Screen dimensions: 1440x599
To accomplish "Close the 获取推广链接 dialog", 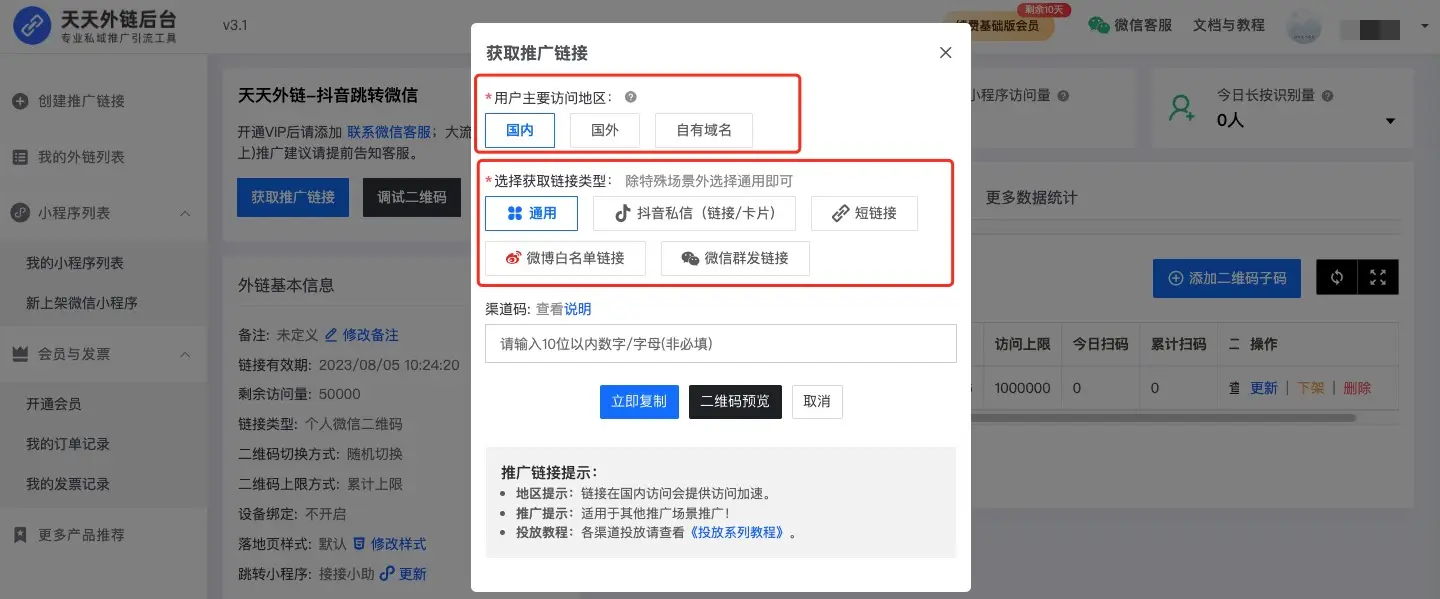I will pyautogui.click(x=946, y=53).
